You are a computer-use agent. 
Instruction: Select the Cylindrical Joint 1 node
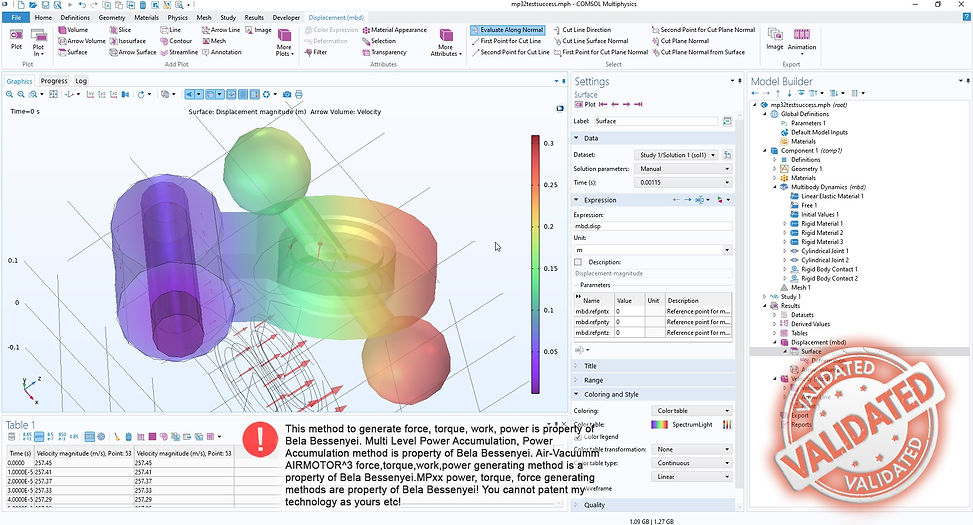click(x=824, y=251)
